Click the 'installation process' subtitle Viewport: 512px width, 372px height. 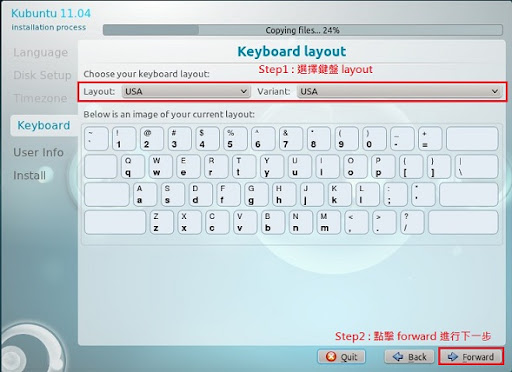click(49, 27)
